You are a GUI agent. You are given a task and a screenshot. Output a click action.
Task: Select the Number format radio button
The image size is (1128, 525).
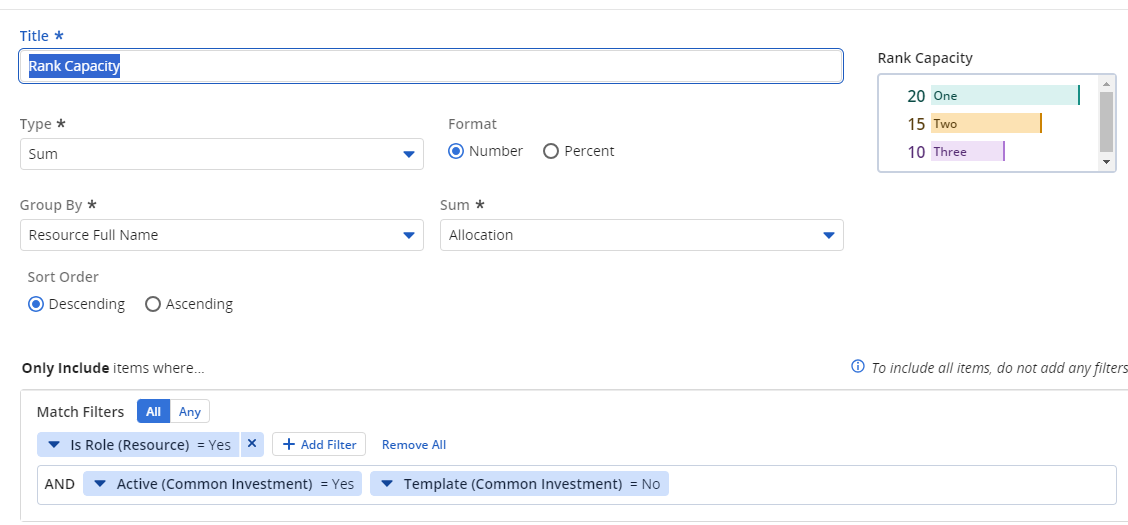(x=456, y=151)
